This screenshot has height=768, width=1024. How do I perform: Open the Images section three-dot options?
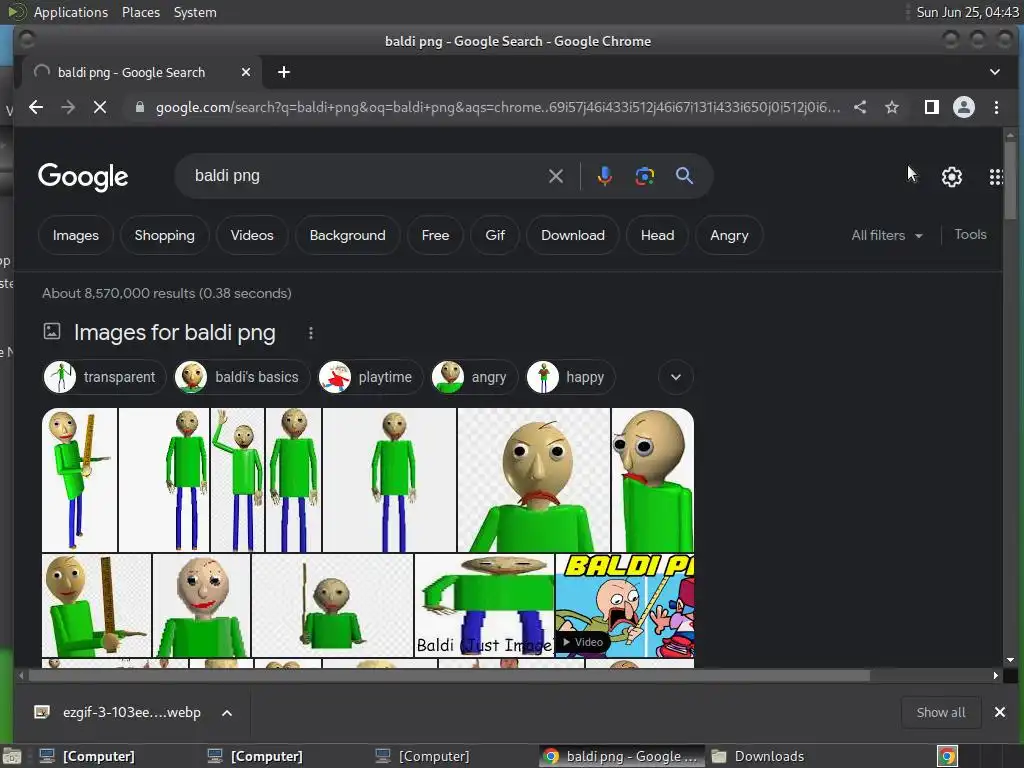pyautogui.click(x=311, y=333)
